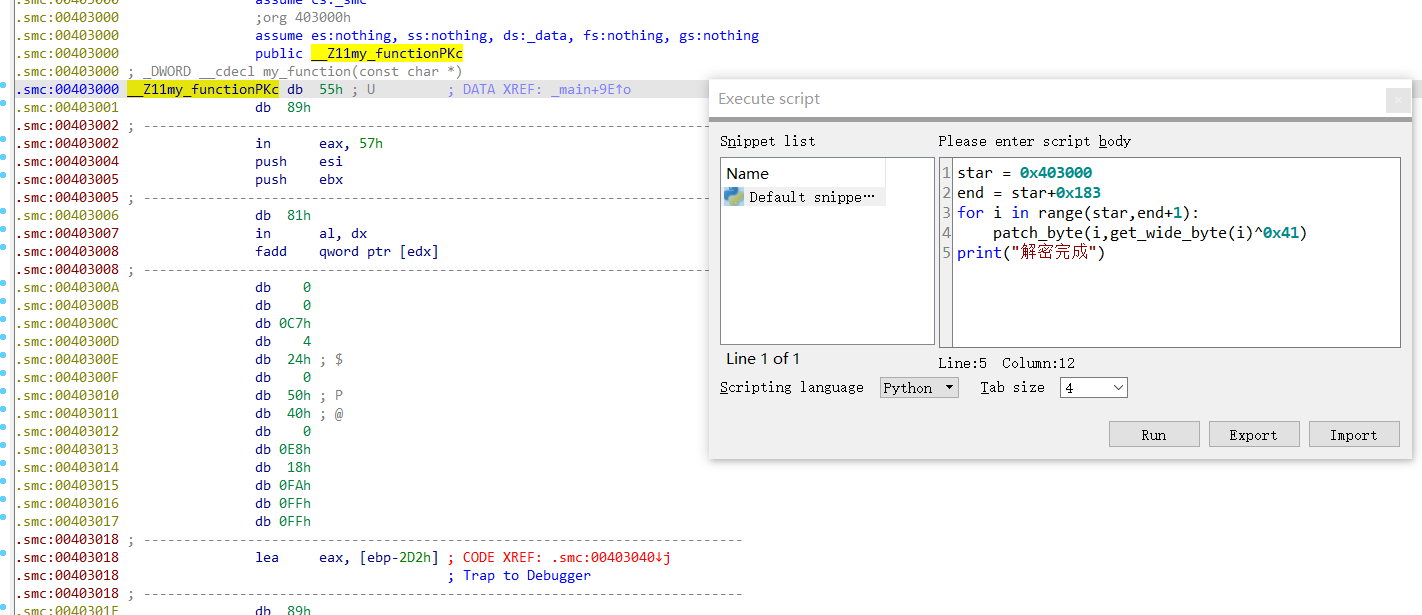The width and height of the screenshot is (1422, 615).
Task: Click the Export button in Execute script
Action: (1254, 434)
